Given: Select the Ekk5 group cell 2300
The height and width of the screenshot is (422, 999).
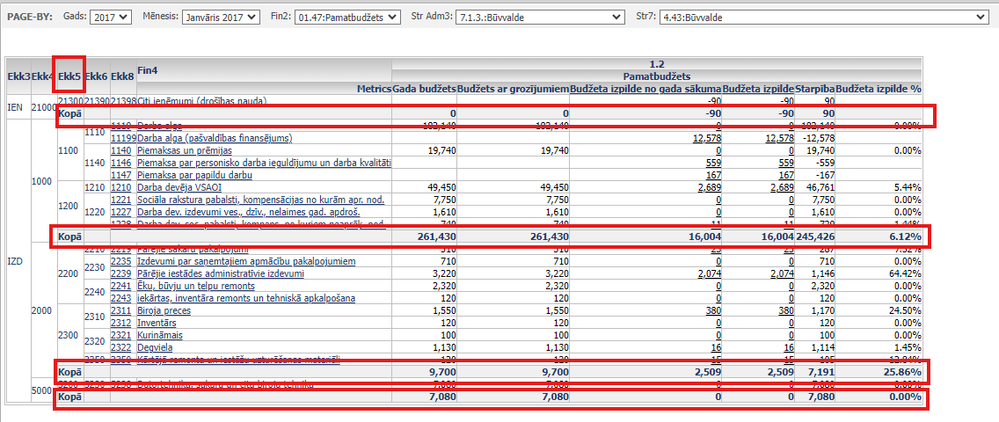Looking at the screenshot, I should [70, 335].
